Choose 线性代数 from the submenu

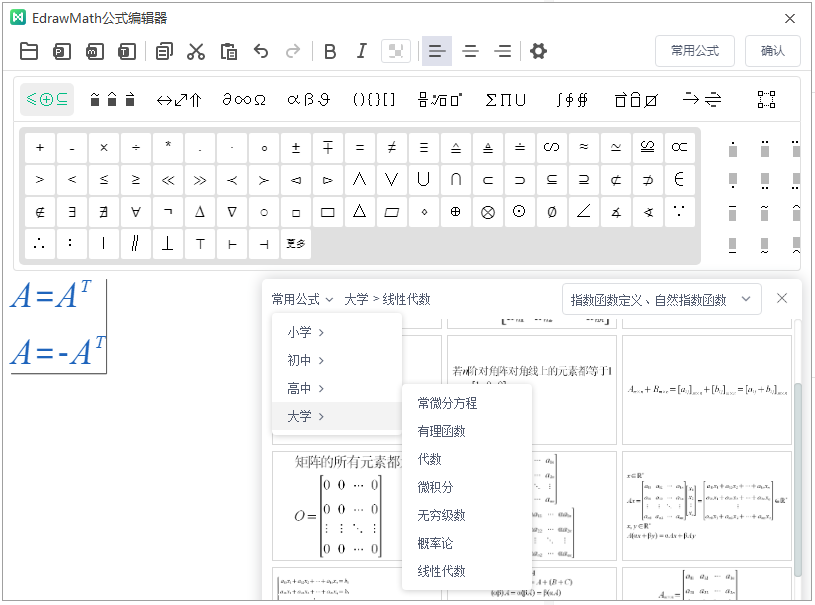point(467,572)
